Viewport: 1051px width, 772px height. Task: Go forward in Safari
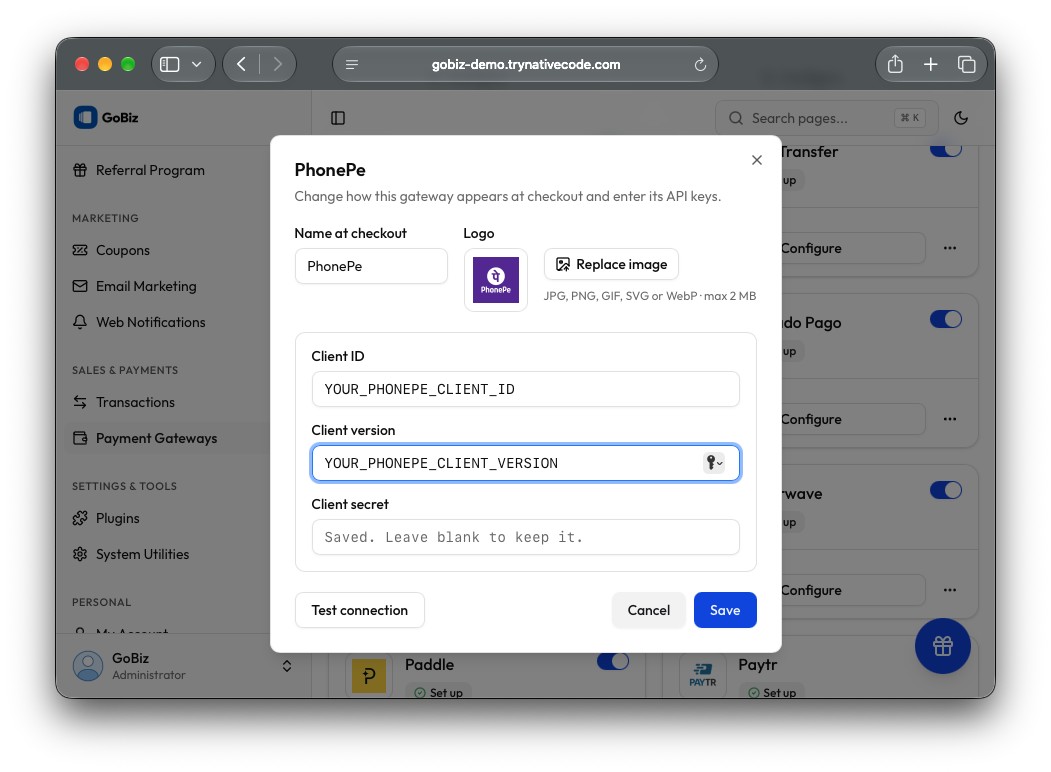pos(277,64)
